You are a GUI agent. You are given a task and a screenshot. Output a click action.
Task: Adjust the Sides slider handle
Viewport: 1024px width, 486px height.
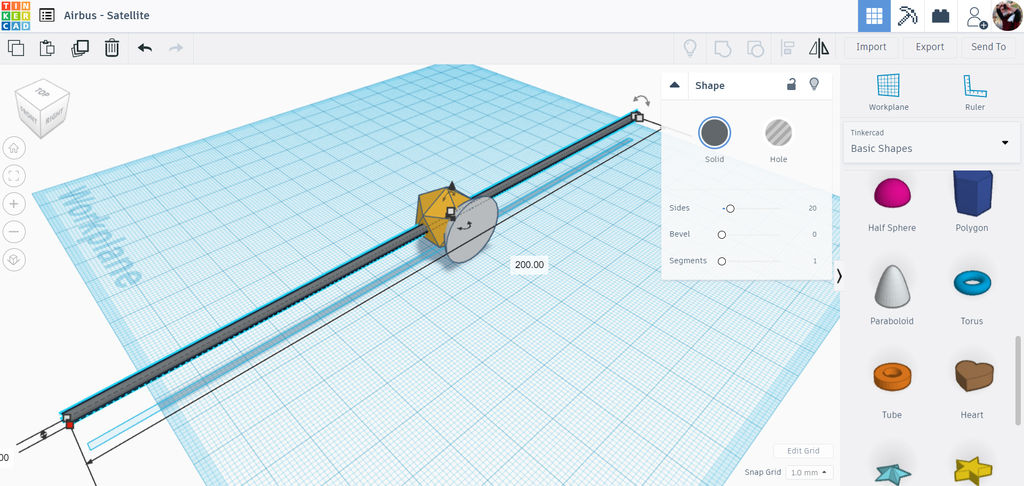730,208
